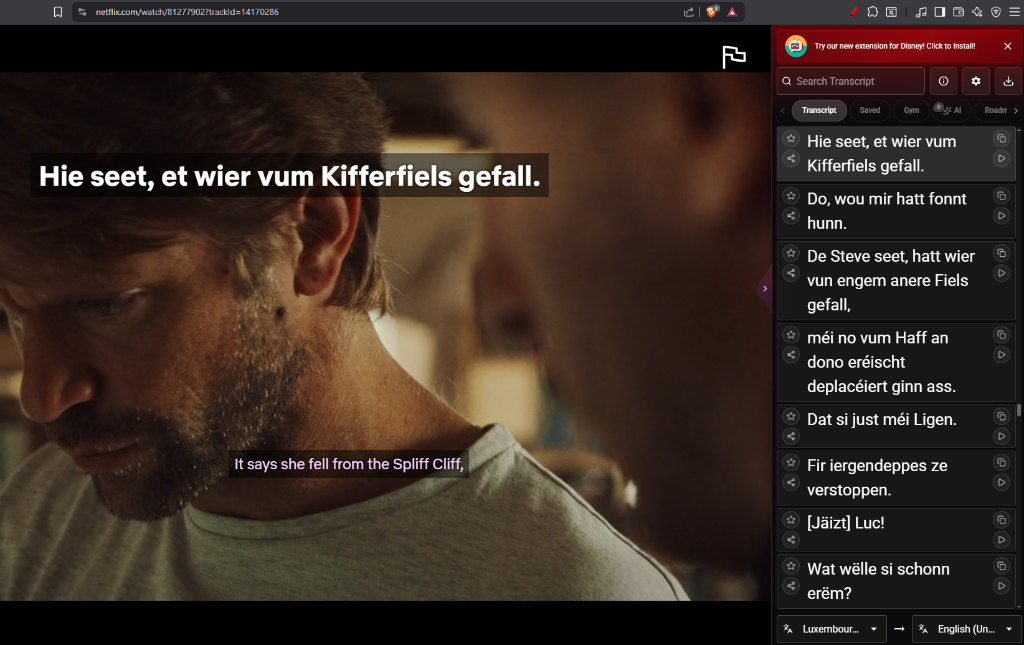Copy the 'méi no vum Haff' line
The image size is (1024, 645).
coord(1001,335)
